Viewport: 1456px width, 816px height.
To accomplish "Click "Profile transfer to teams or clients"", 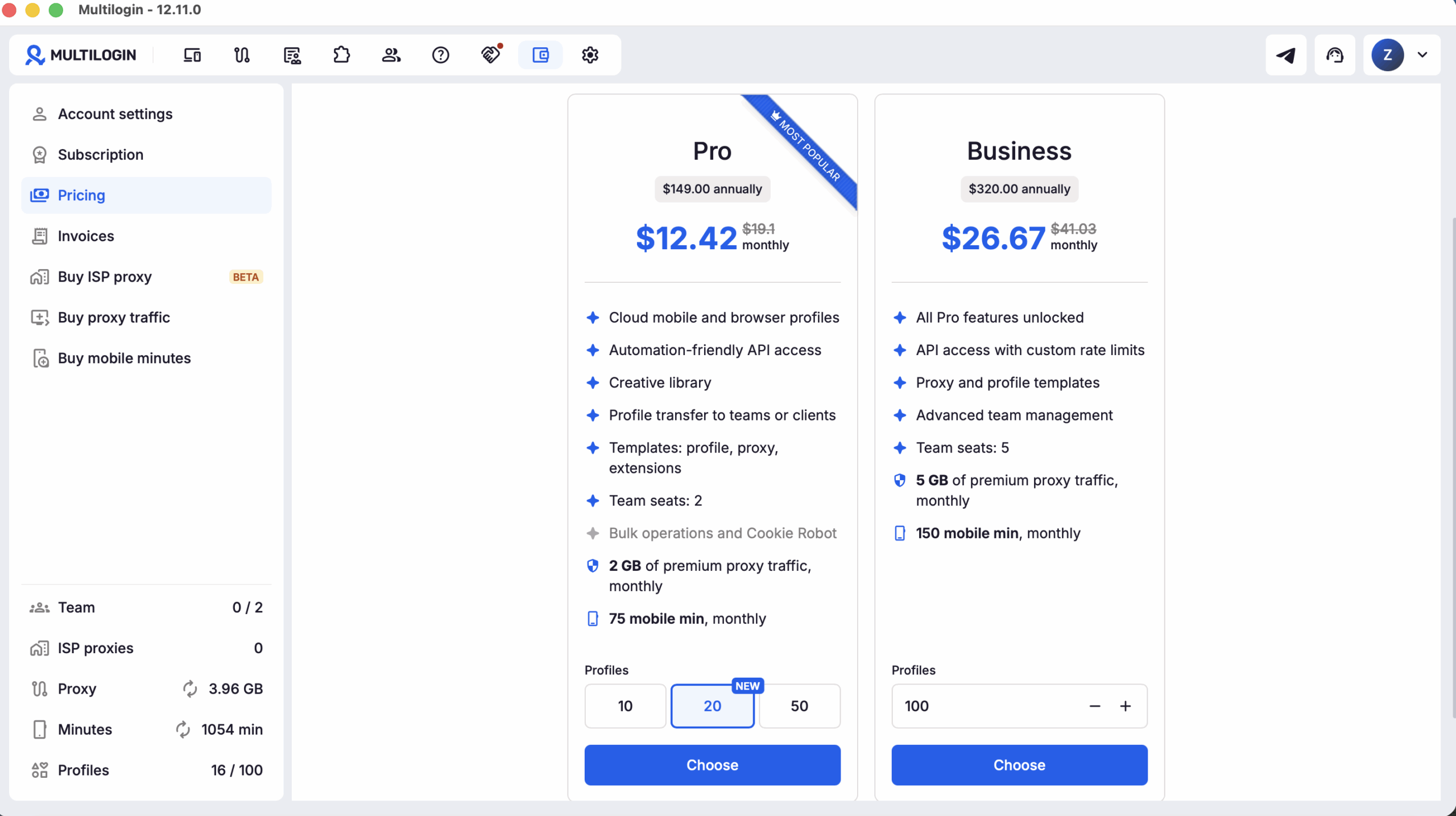I will click(x=722, y=415).
